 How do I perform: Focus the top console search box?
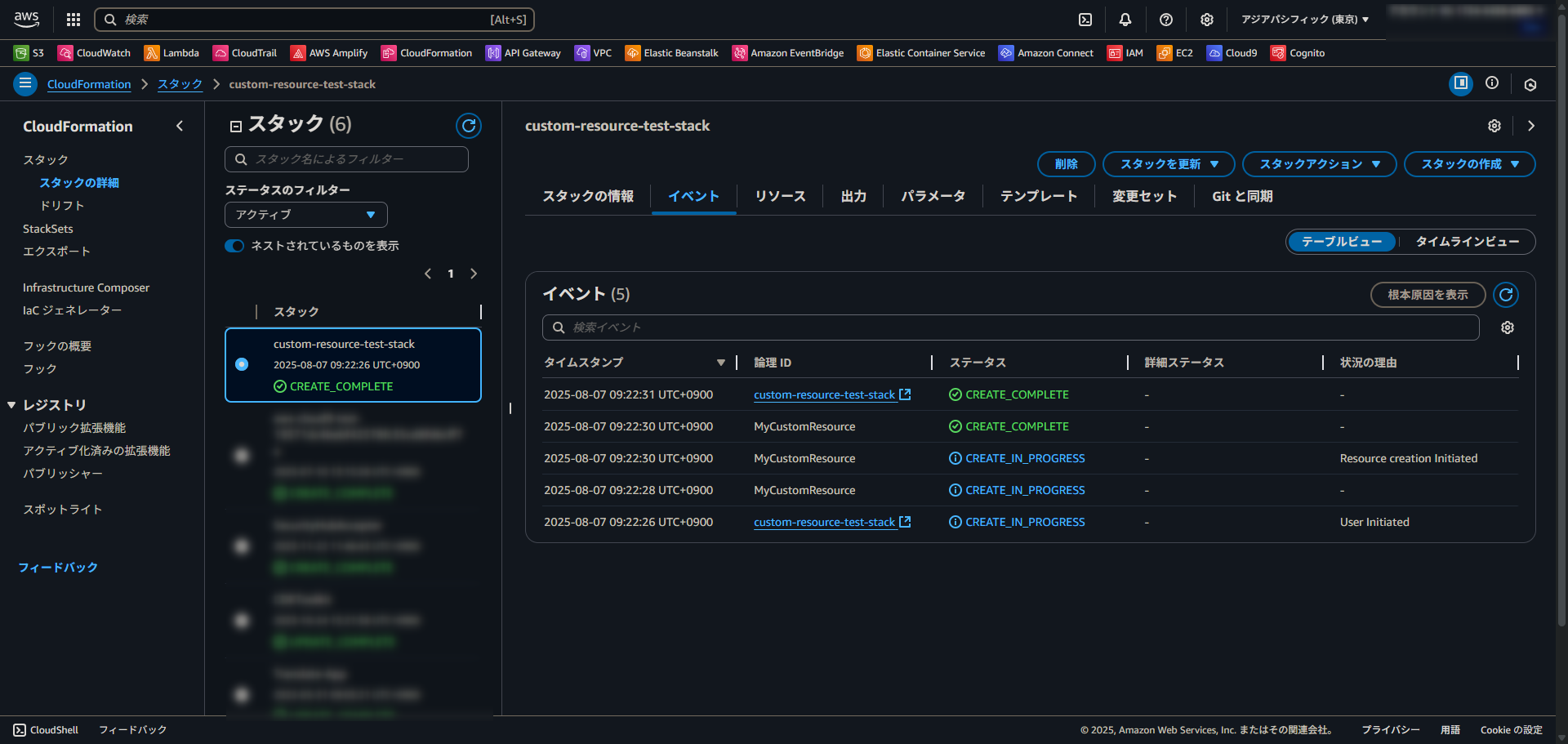[314, 20]
